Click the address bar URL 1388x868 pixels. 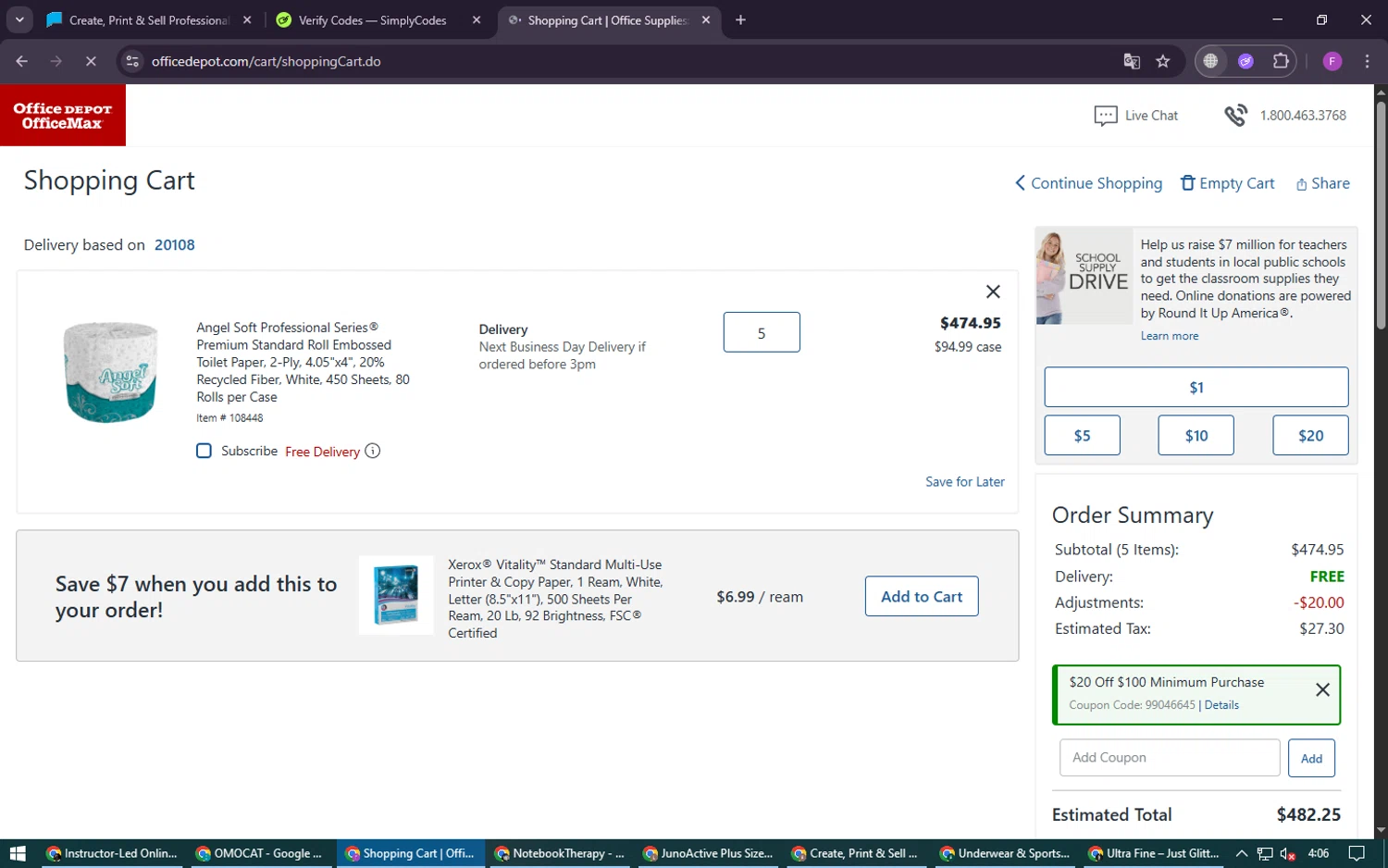click(266, 61)
